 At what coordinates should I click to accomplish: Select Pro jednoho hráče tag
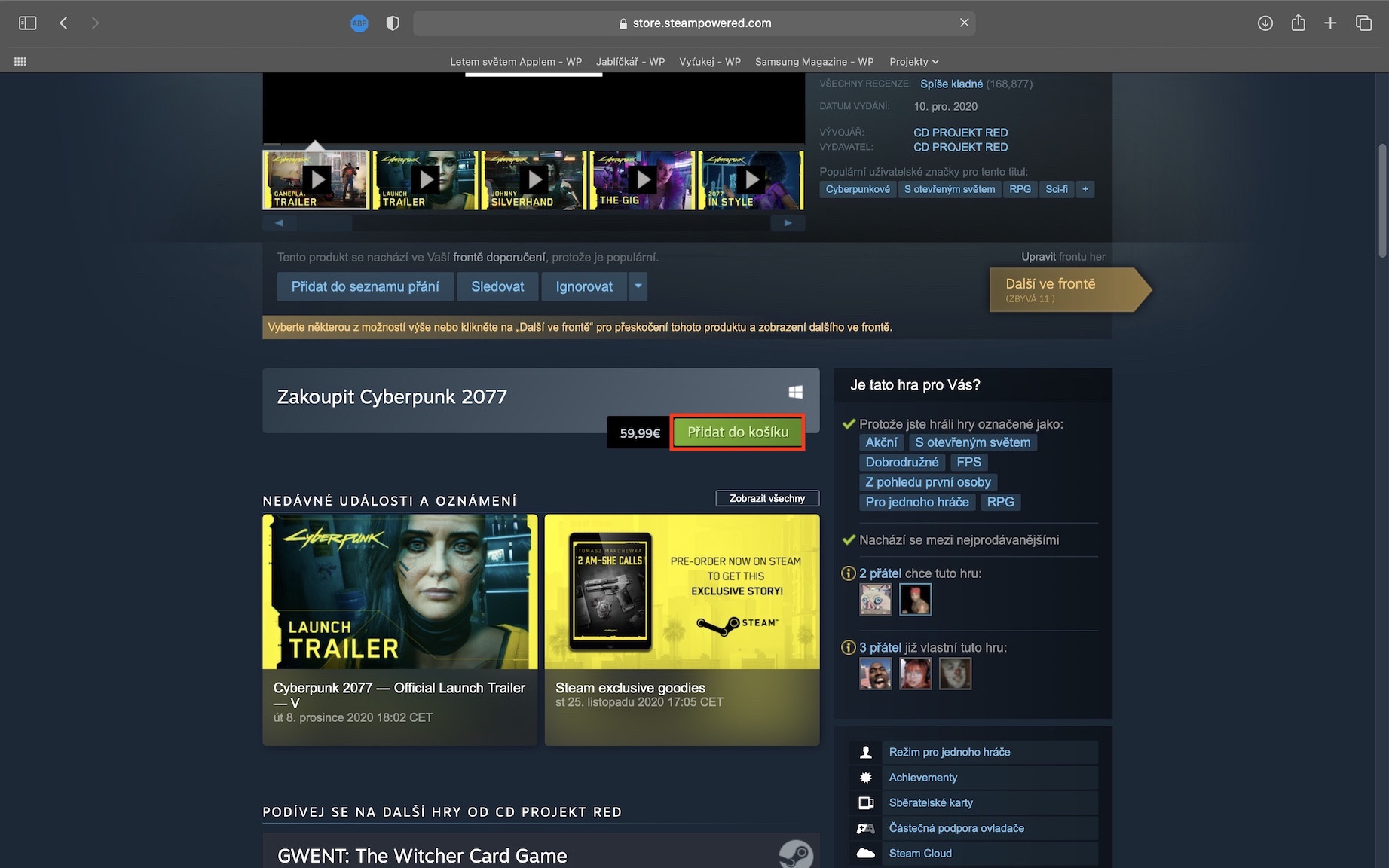(x=917, y=502)
